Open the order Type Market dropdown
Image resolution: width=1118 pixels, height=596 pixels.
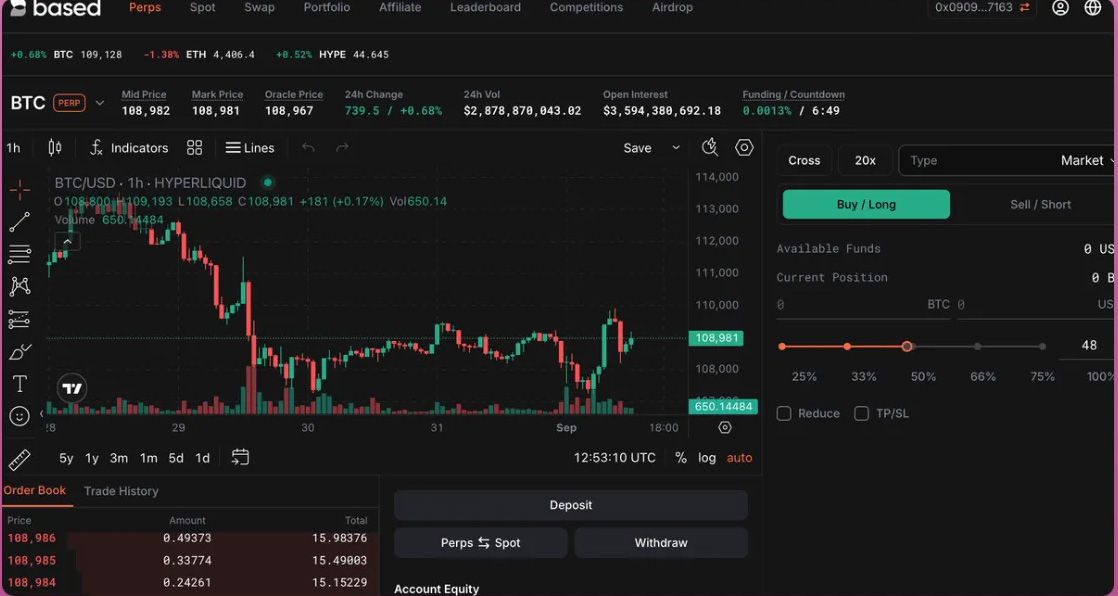coord(1008,160)
